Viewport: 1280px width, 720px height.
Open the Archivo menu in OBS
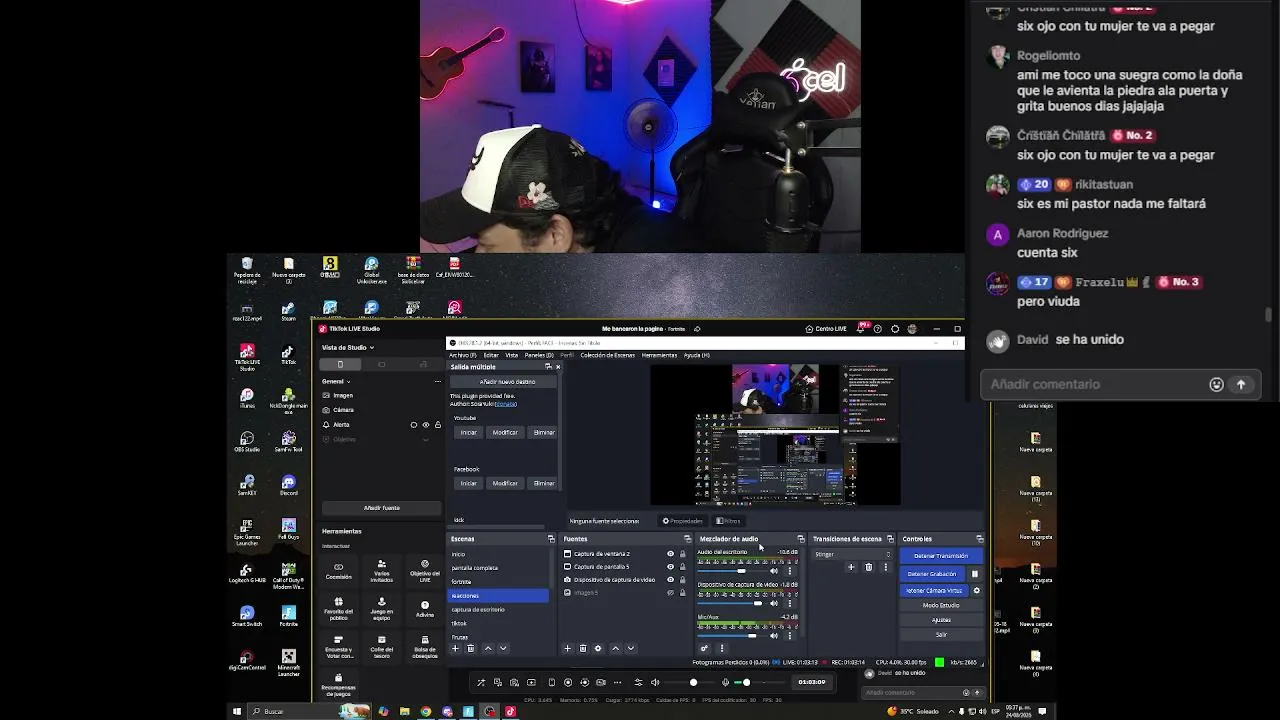click(x=462, y=355)
